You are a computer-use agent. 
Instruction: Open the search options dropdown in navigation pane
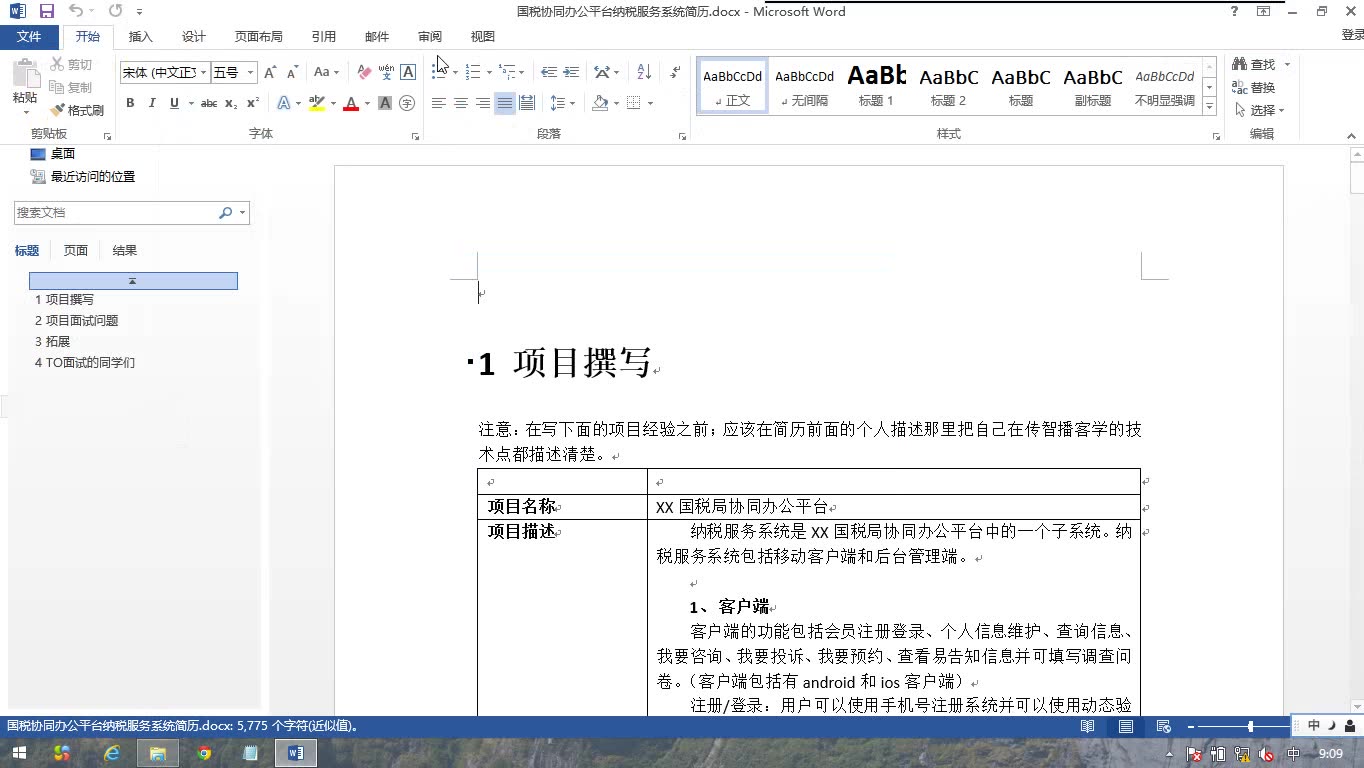[242, 213]
